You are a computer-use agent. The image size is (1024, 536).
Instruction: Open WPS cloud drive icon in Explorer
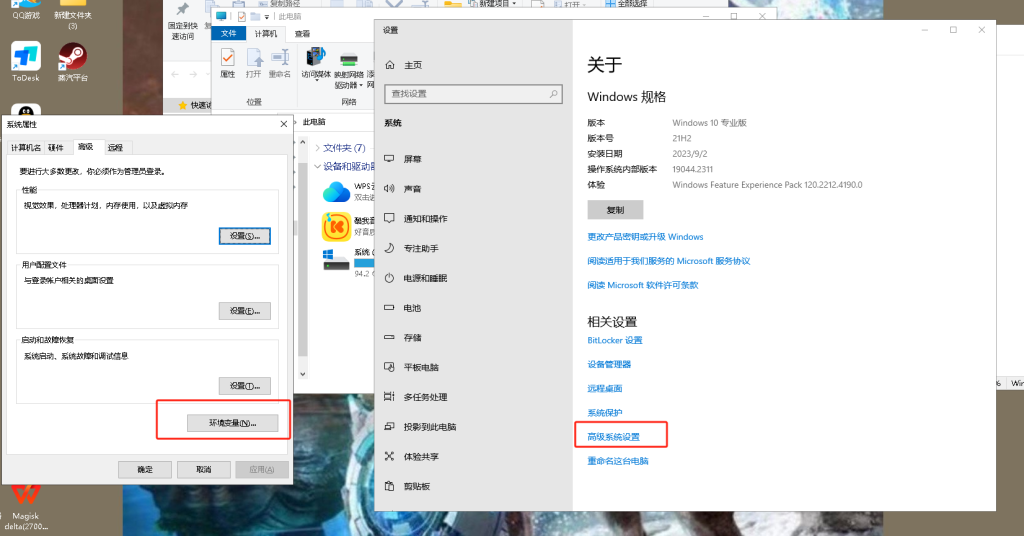pyautogui.click(x=336, y=192)
